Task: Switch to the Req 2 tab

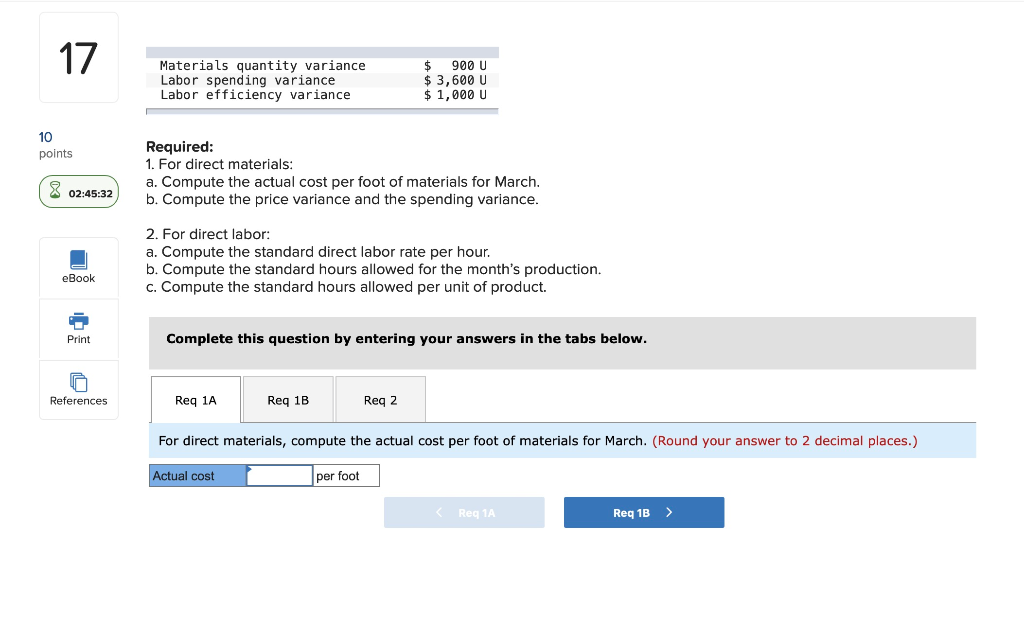Action: (380, 399)
